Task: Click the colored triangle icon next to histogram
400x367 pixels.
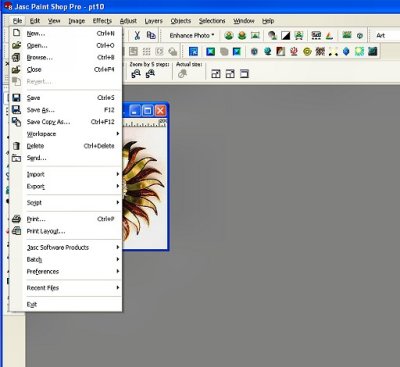Action: [329, 35]
